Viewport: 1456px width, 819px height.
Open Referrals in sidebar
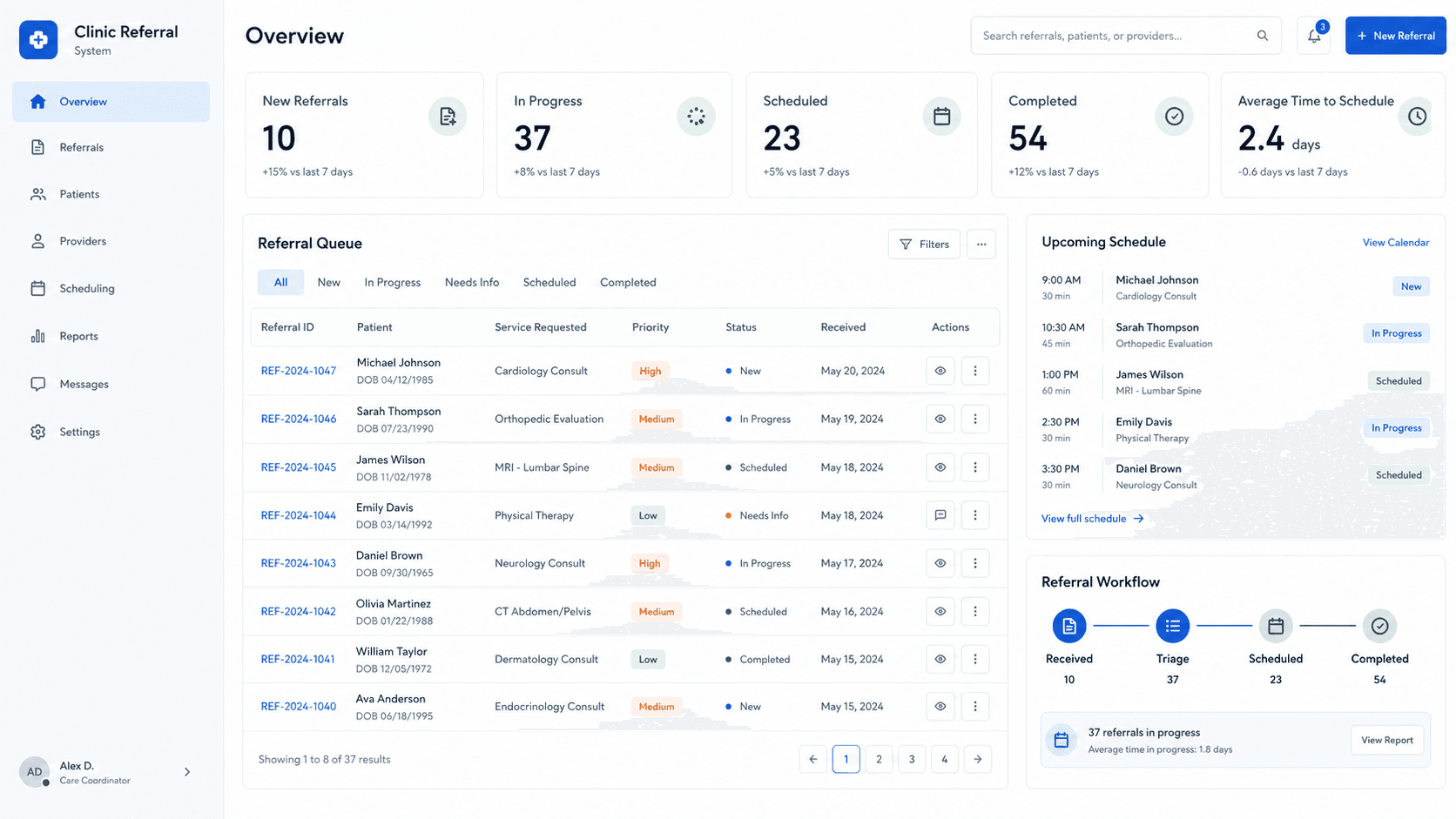pyautogui.click(x=111, y=147)
